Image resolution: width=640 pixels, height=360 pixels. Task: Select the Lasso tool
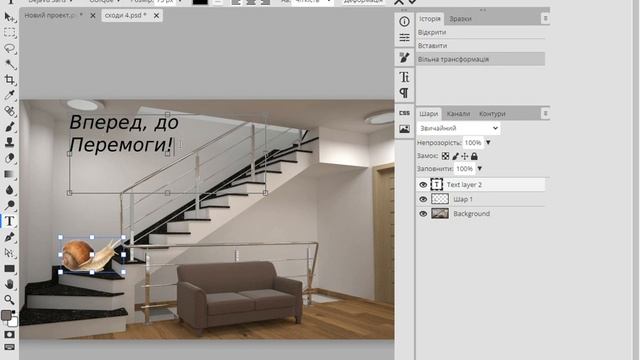click(9, 48)
